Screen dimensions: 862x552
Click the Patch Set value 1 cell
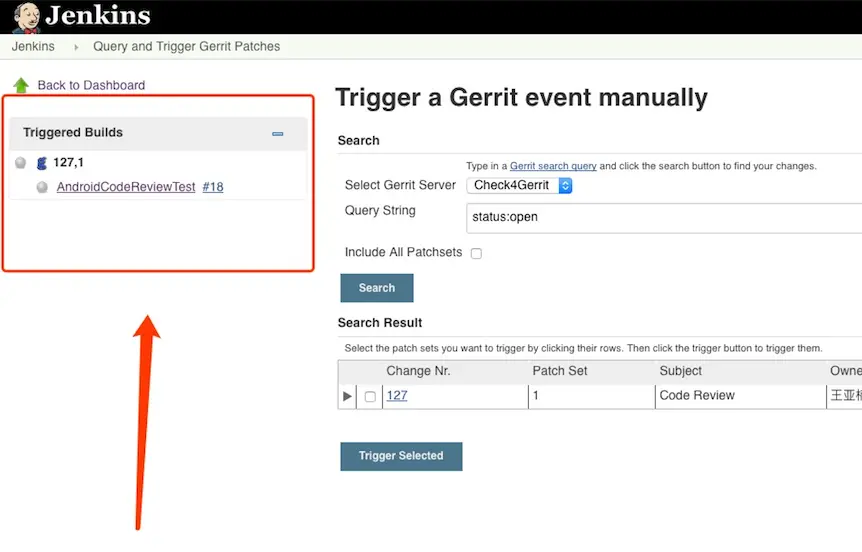pyautogui.click(x=592, y=396)
